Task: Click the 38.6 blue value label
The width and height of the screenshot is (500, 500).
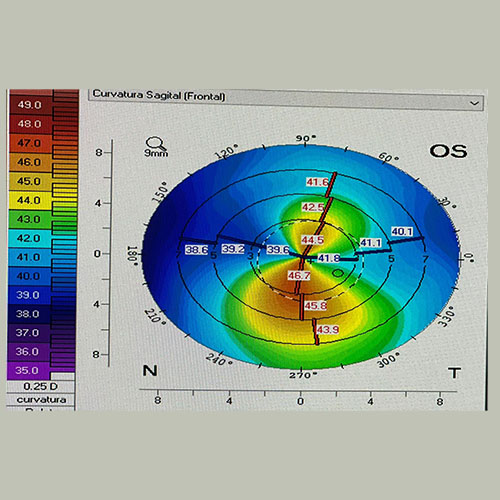Action: pyautogui.click(x=197, y=250)
